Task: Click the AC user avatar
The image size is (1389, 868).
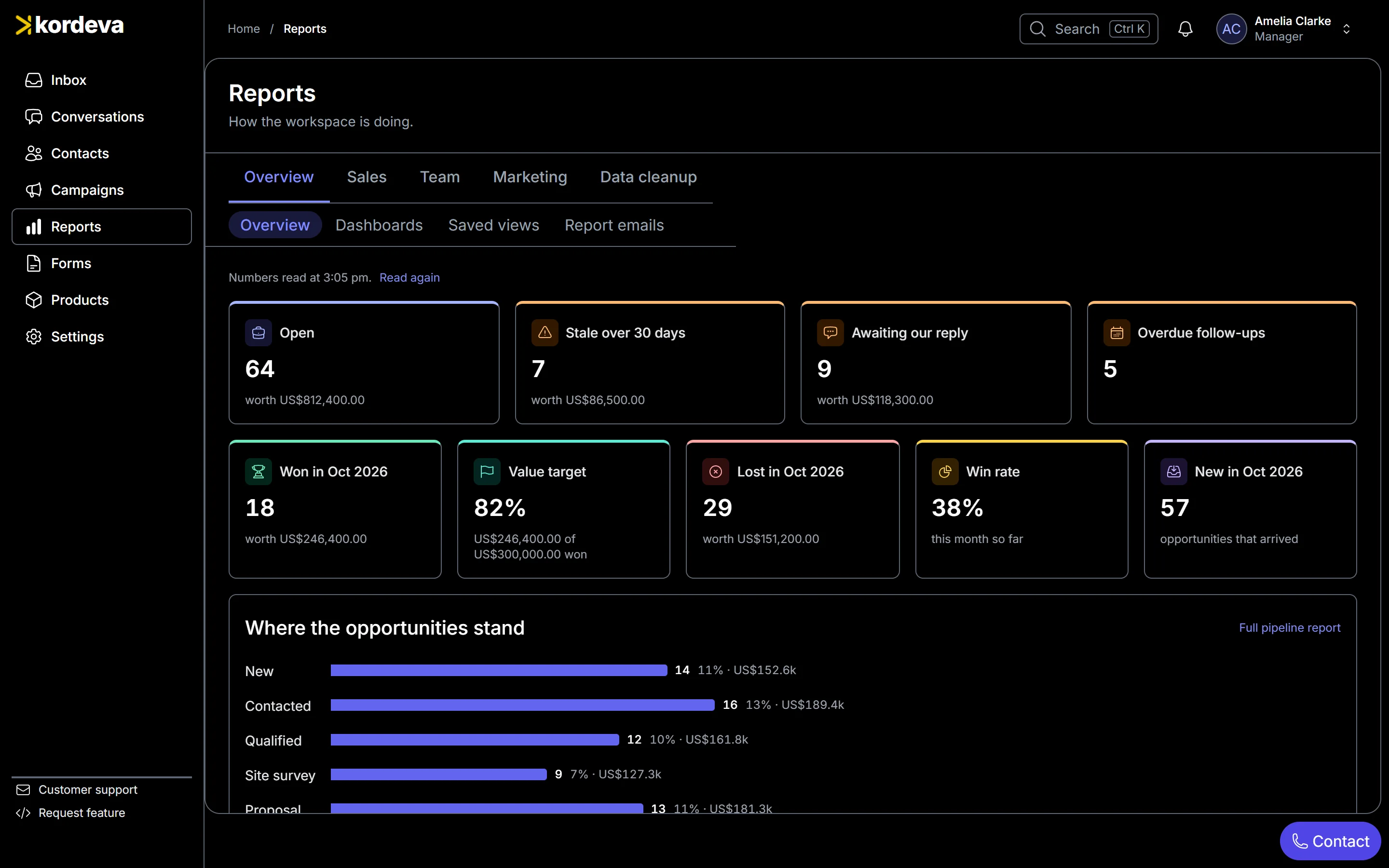Action: point(1231,29)
